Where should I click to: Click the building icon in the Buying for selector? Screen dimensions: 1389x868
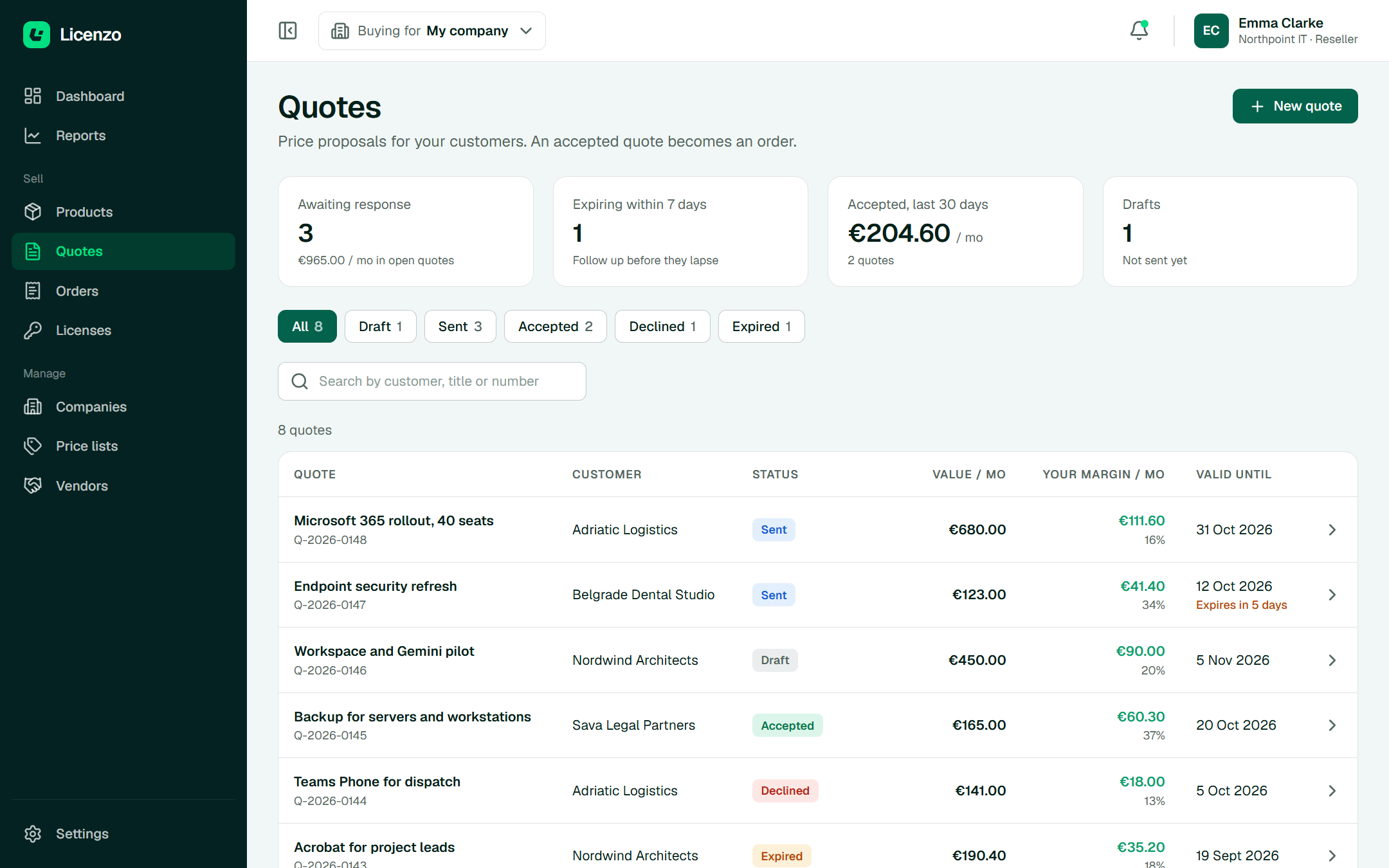pos(340,31)
